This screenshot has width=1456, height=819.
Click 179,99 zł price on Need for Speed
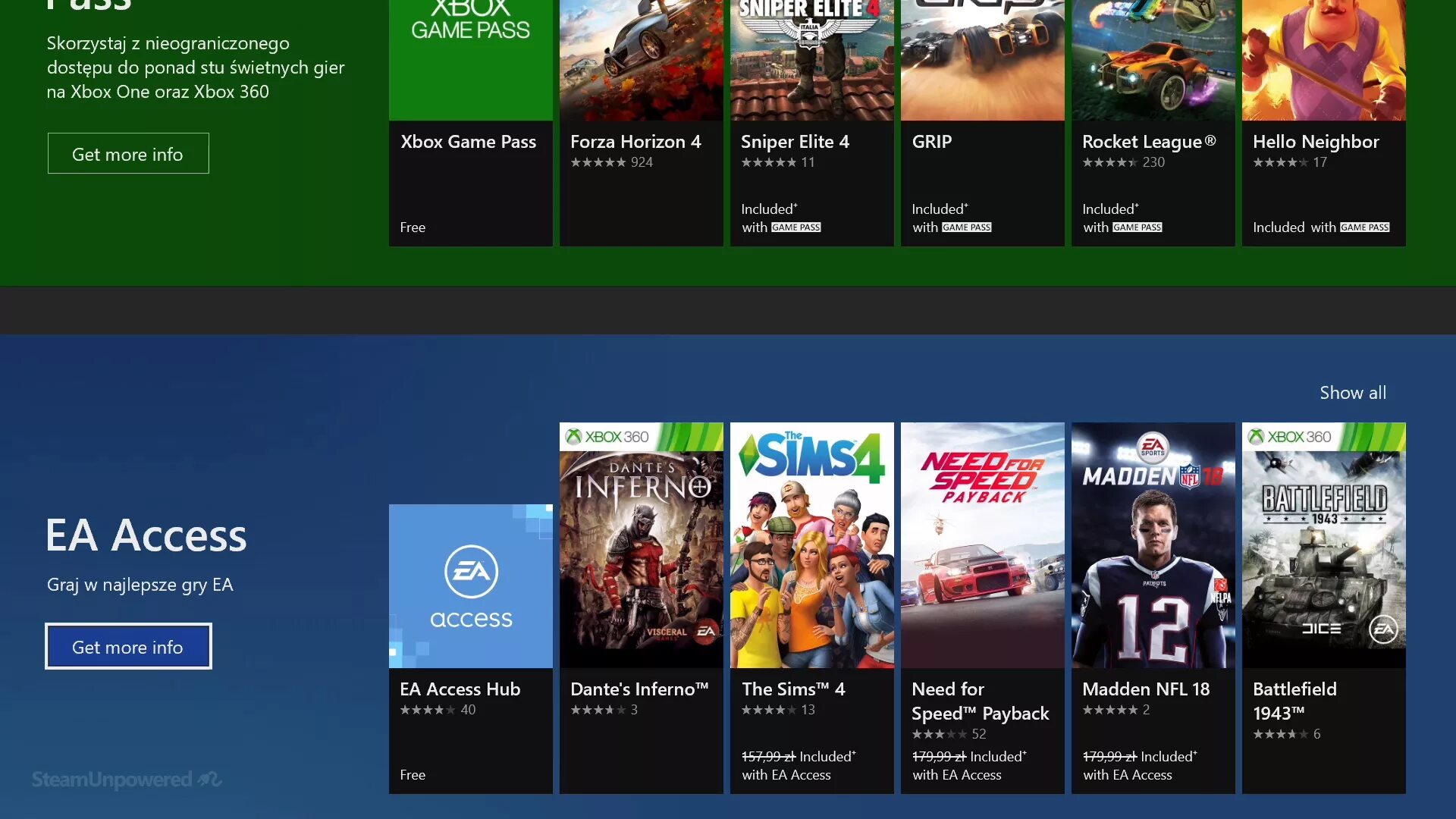939,757
